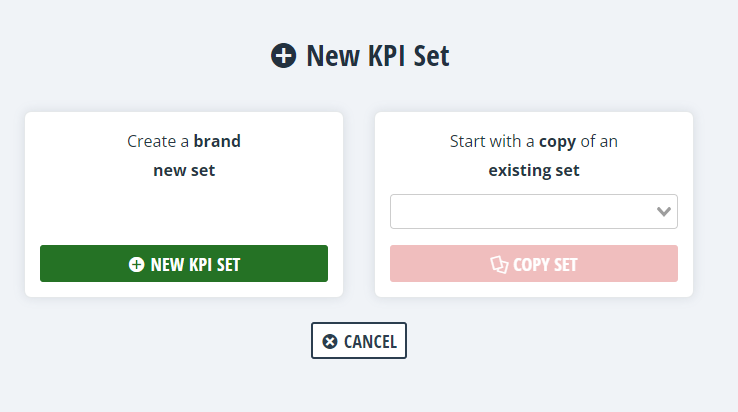Click the "Create a brand" text line
The image size is (738, 412).
coord(184,141)
